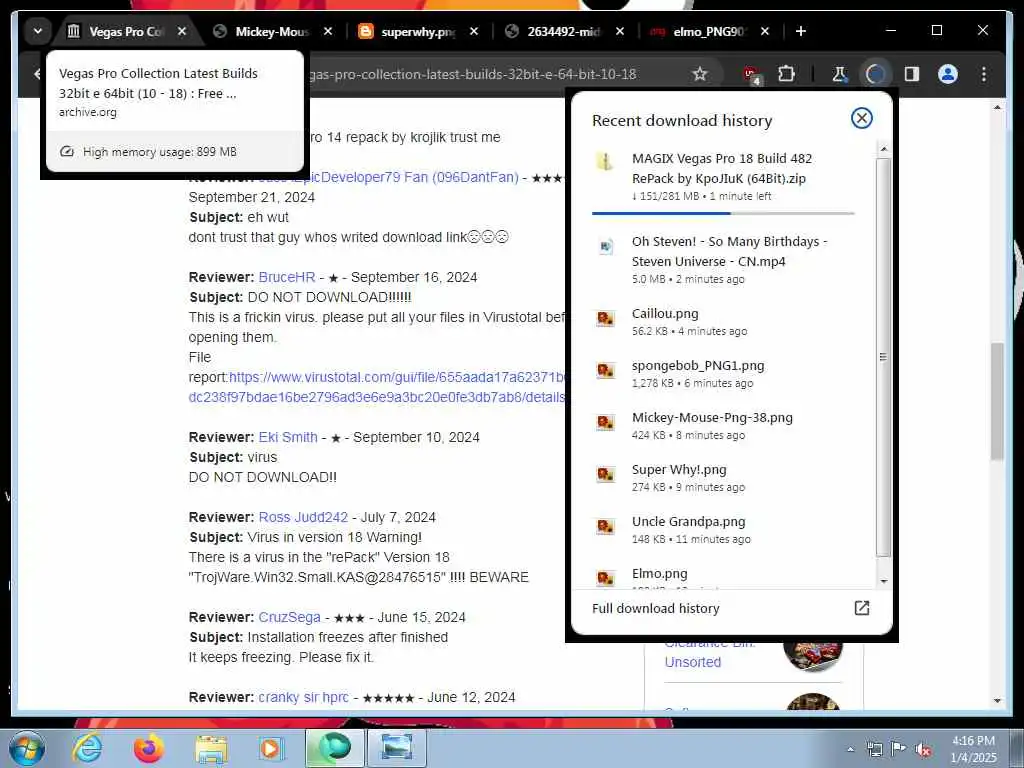The image size is (1024, 768).
Task: Open the Action Center flag tray icon
Action: (899, 749)
